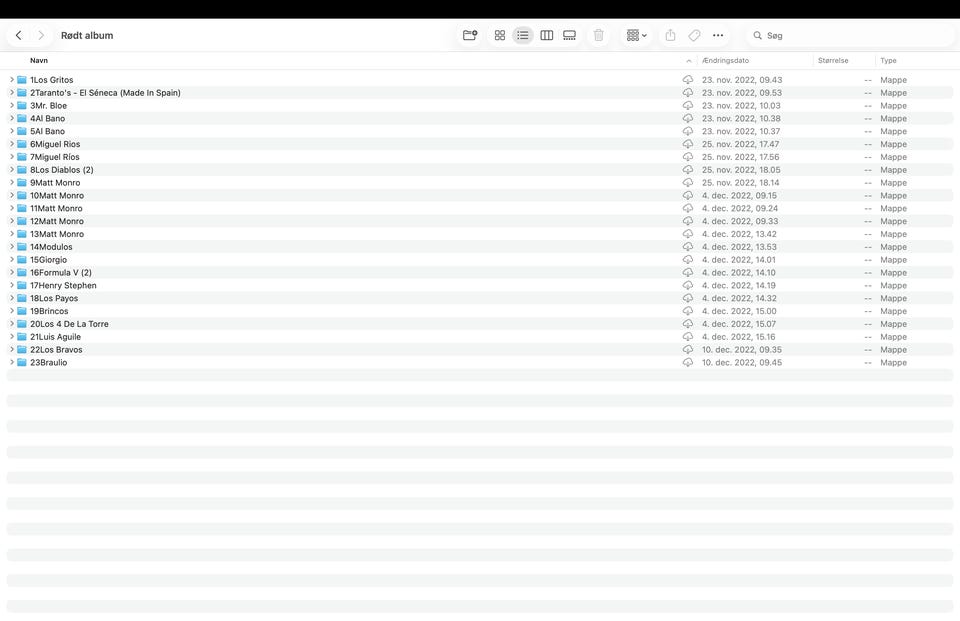Toggle sort direction arrow in Navn header
Viewport: 960px width, 621px height.
click(x=689, y=61)
